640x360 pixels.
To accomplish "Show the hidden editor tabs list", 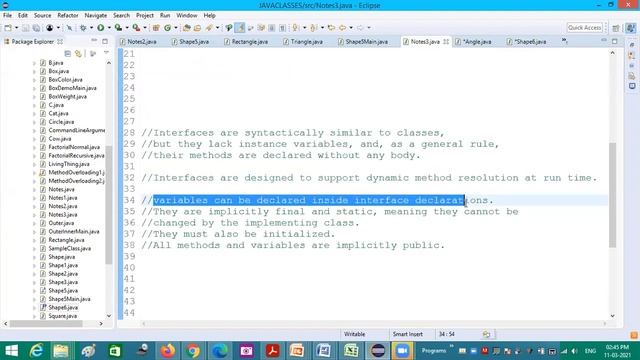I will click(x=564, y=41).
